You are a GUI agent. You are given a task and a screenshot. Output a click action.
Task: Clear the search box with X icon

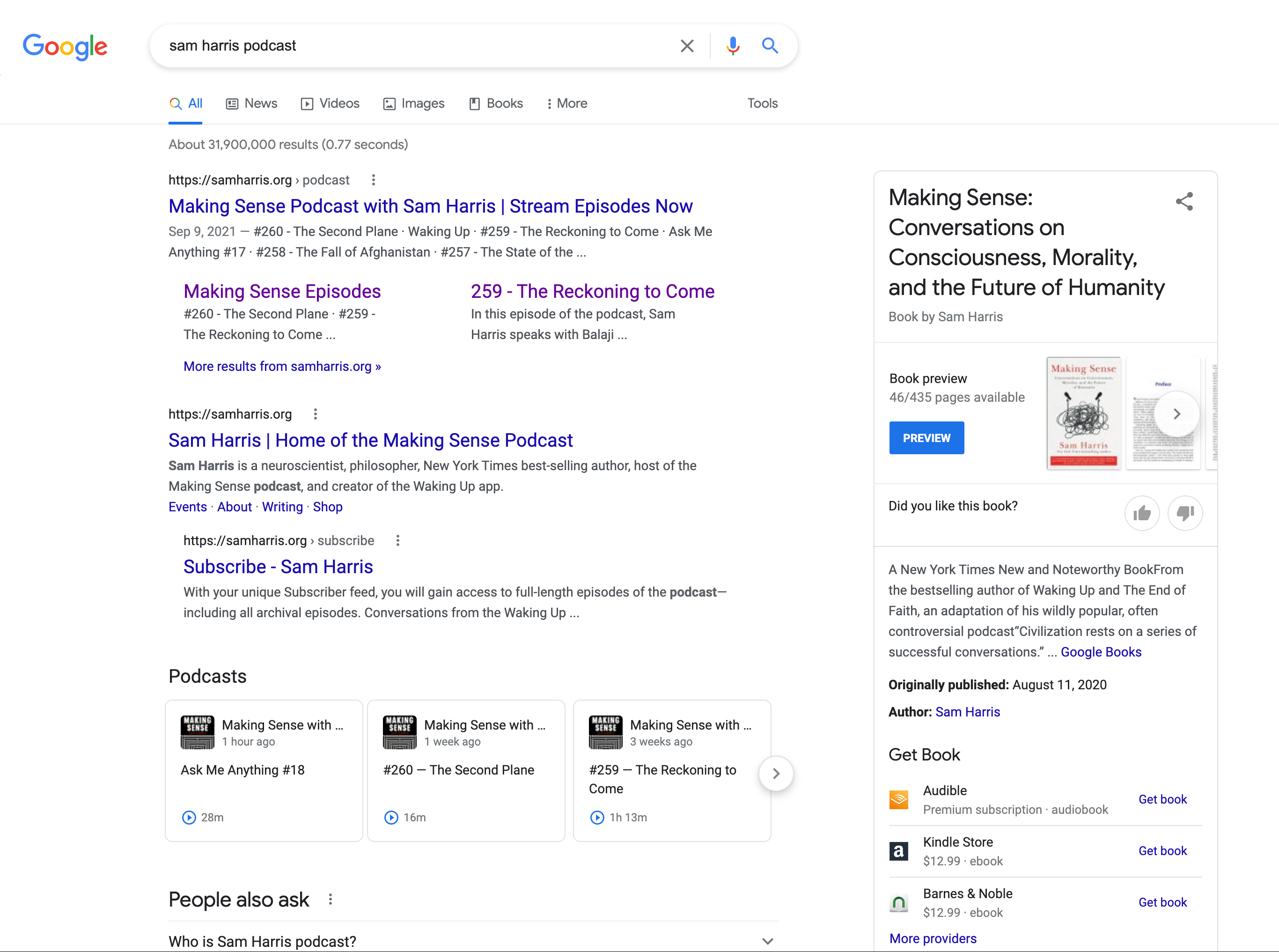click(687, 45)
